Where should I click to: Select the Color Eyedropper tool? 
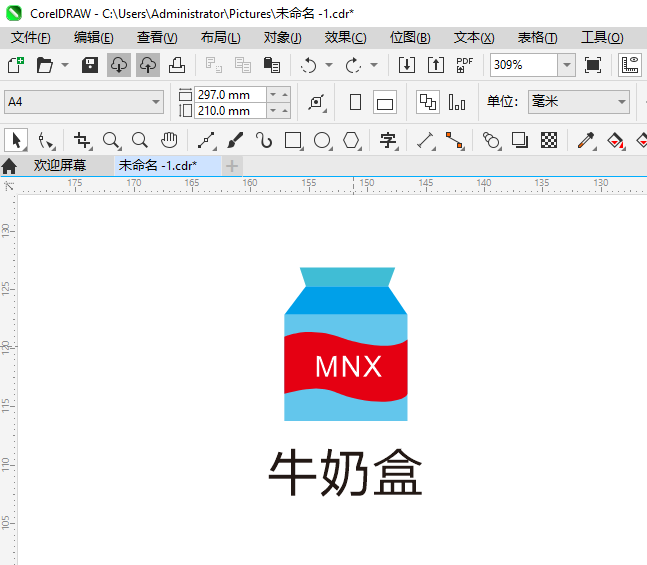[x=586, y=141]
